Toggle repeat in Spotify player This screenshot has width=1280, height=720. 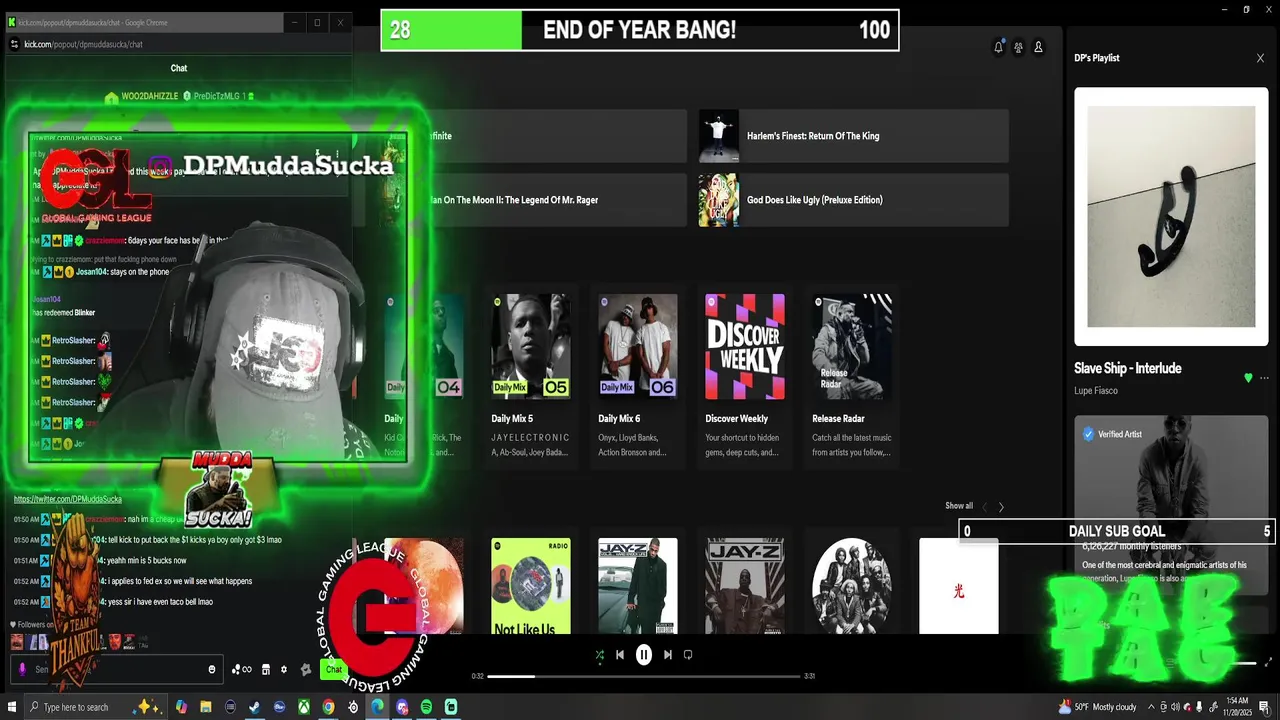tap(688, 655)
